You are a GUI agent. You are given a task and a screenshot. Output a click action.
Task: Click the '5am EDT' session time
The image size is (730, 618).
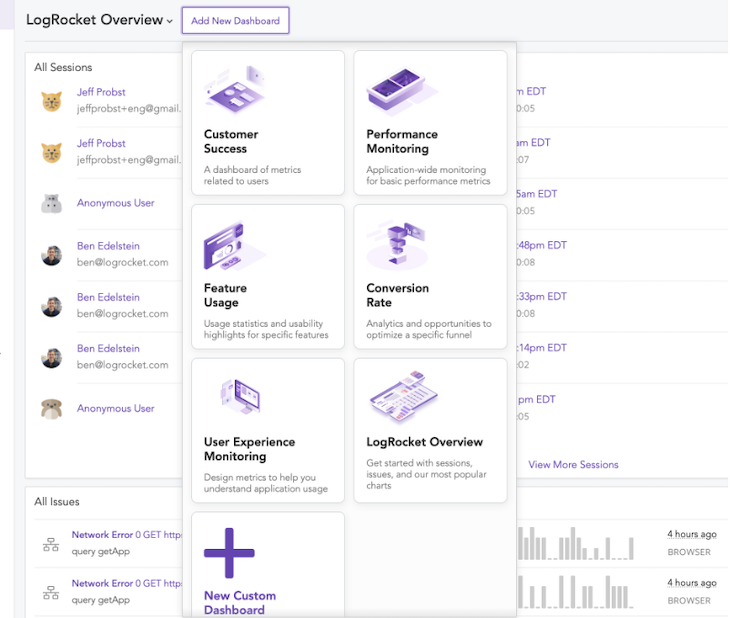point(537,194)
